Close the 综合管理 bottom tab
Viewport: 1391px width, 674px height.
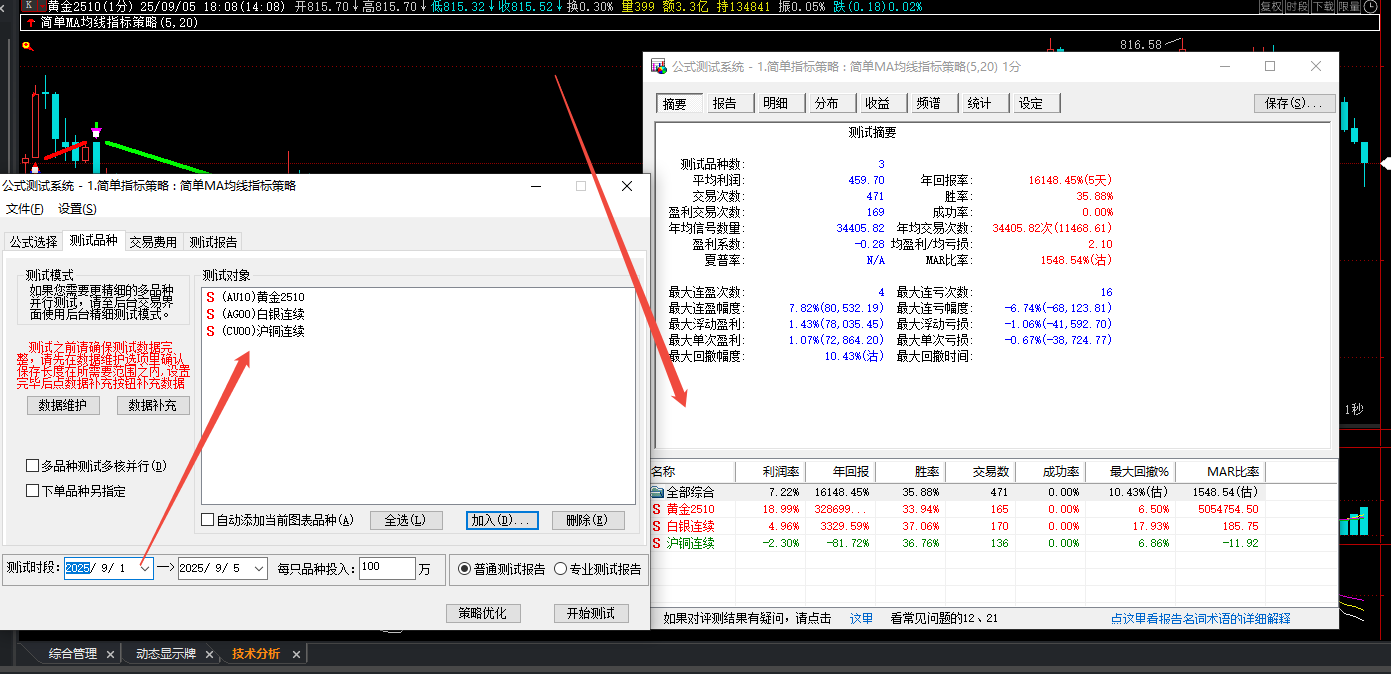(110, 654)
